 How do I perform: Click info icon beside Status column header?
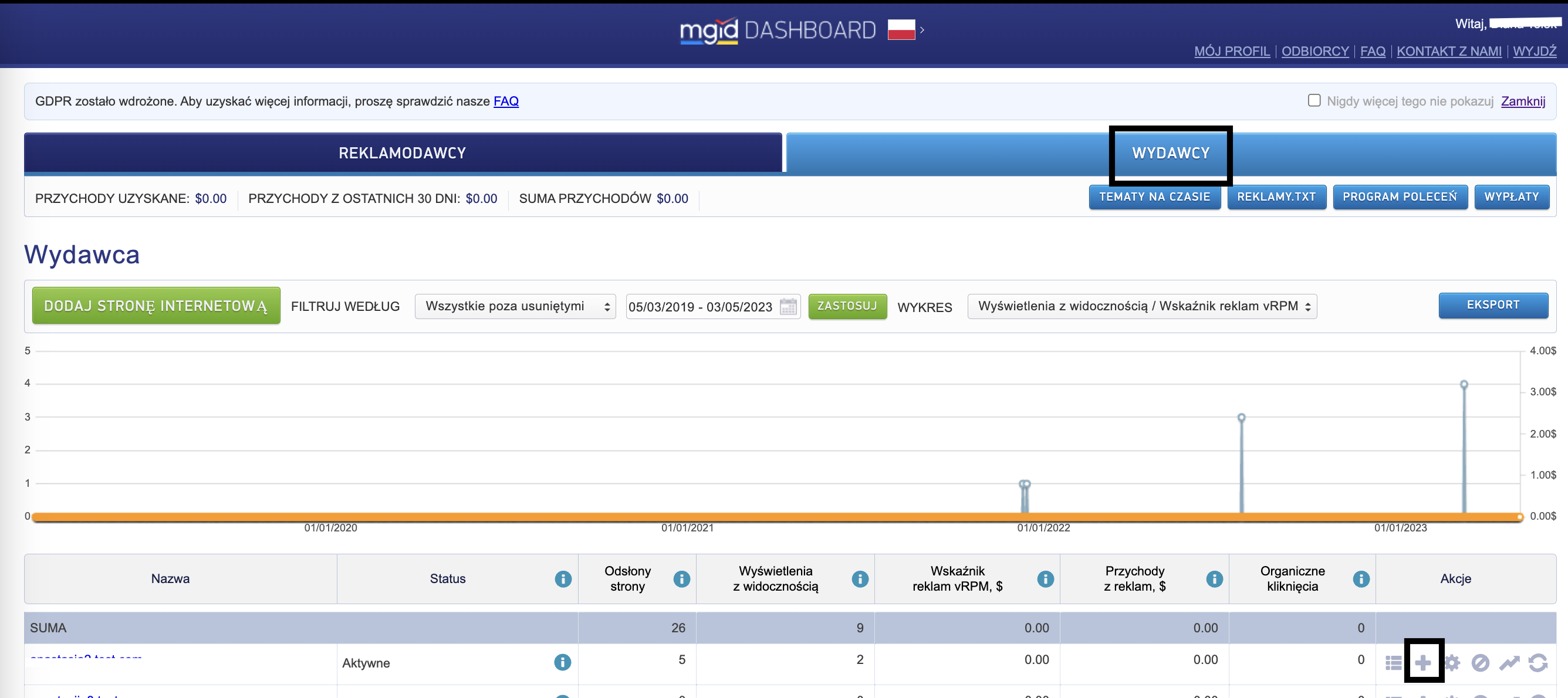563,579
